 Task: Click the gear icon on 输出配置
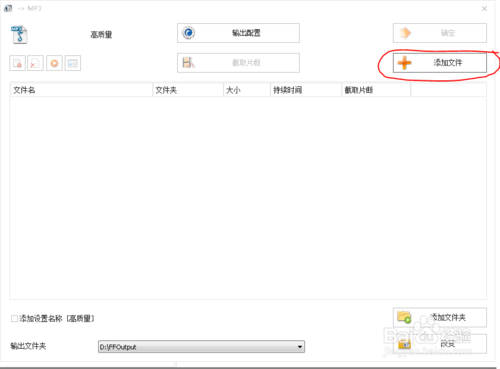click(x=189, y=33)
